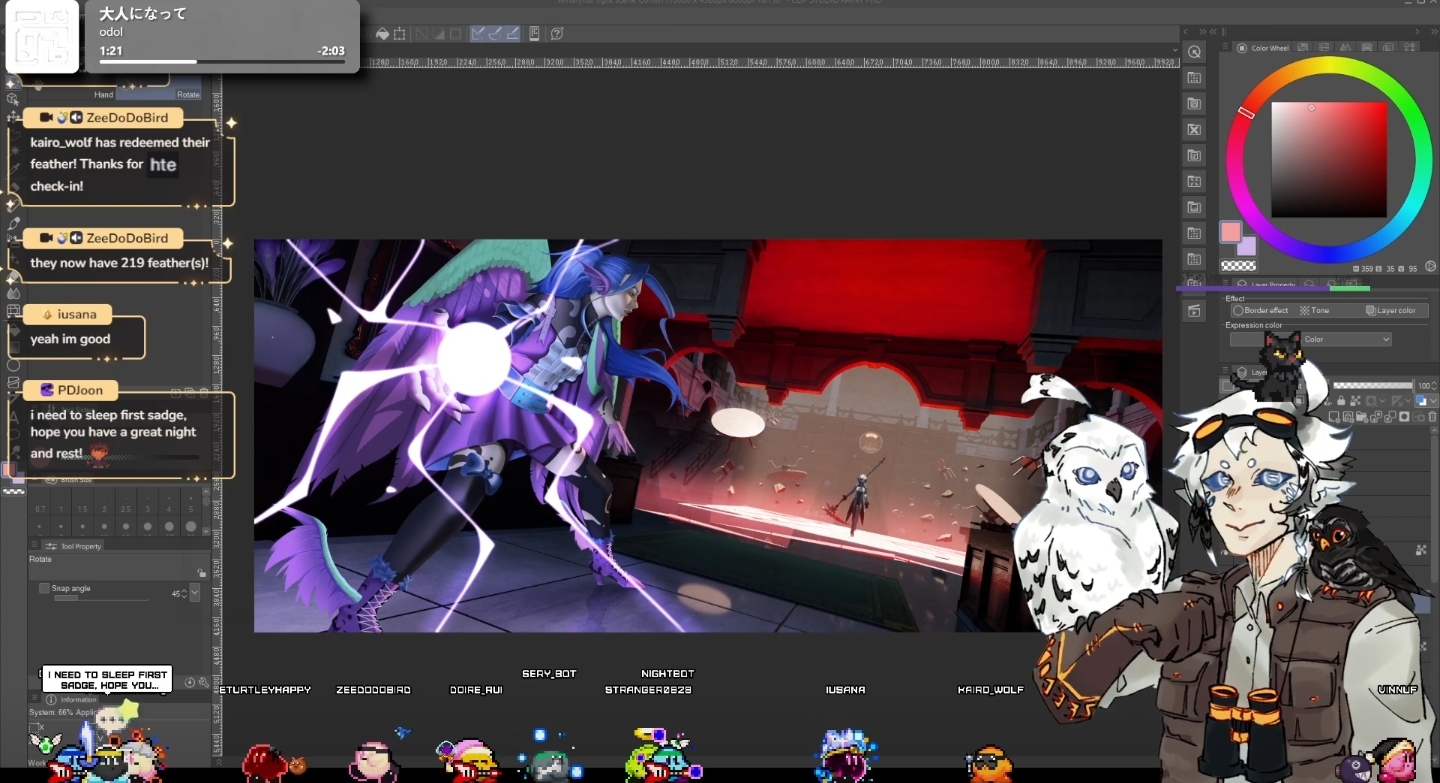Viewport: 1440px width, 783px height.
Task: Open the material palette icon with X mark
Action: 1194,130
